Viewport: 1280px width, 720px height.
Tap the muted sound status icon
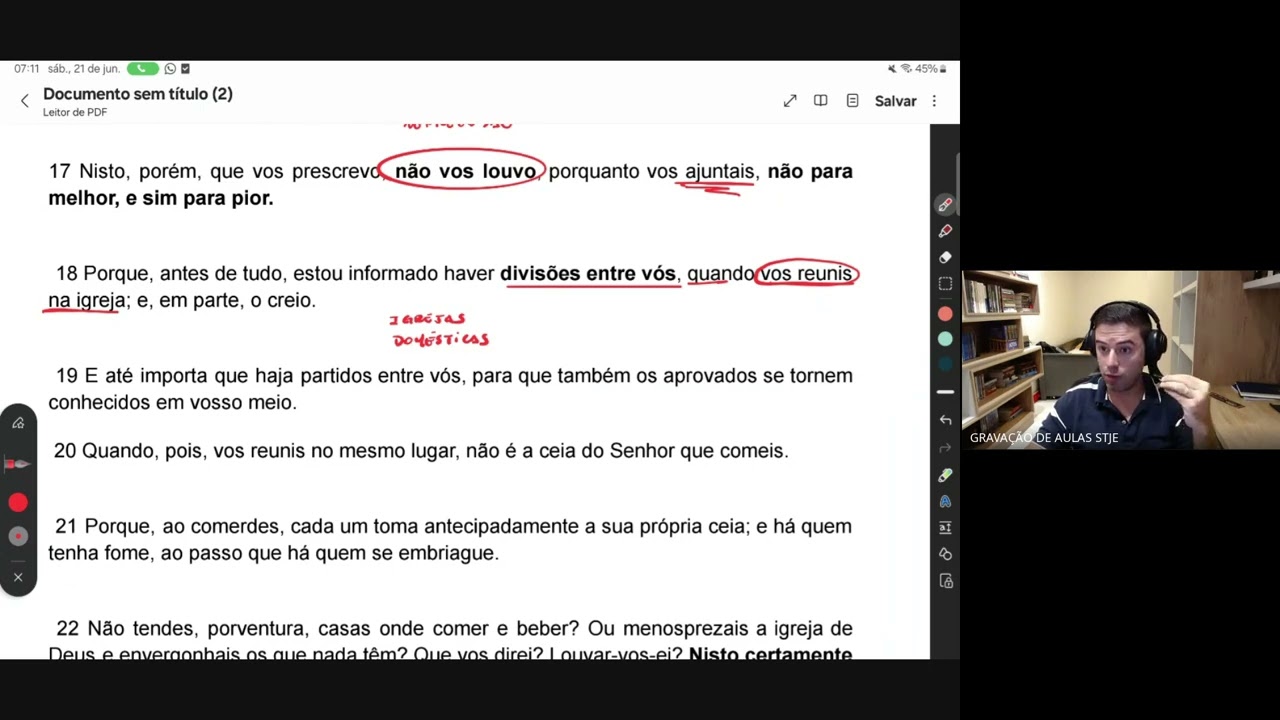tap(892, 69)
